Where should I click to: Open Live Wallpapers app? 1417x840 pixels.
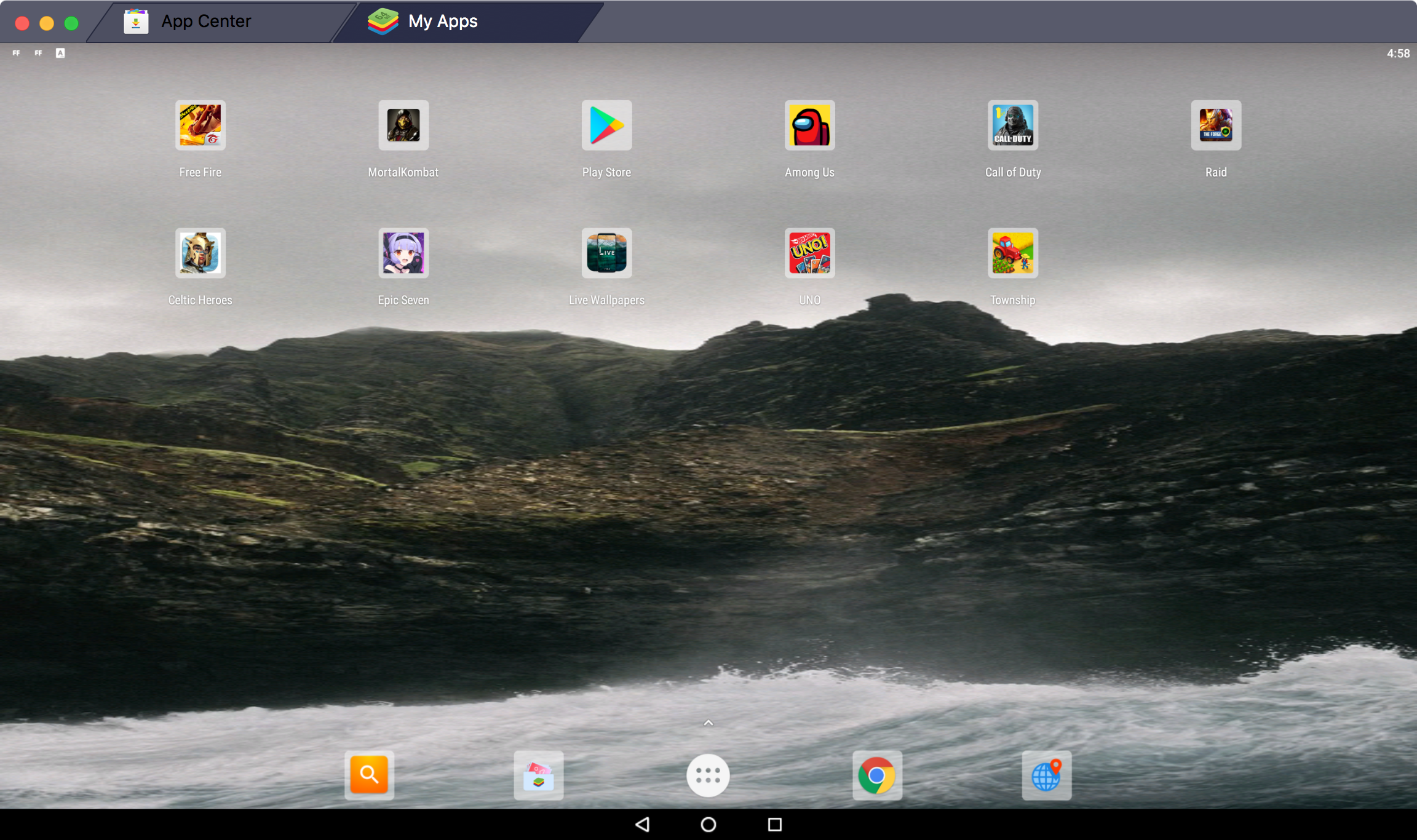point(606,252)
